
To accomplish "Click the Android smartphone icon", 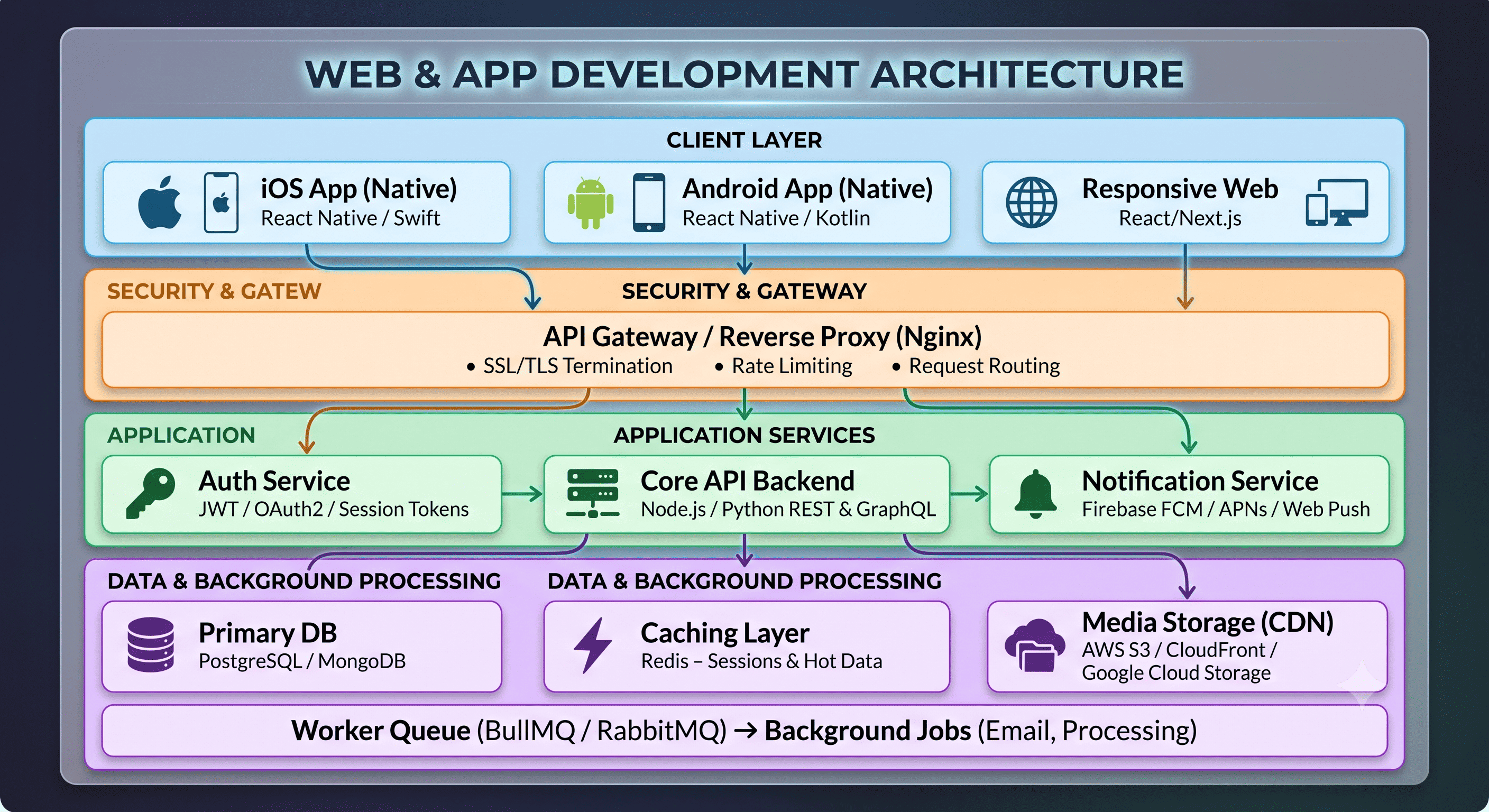I will (649, 202).
